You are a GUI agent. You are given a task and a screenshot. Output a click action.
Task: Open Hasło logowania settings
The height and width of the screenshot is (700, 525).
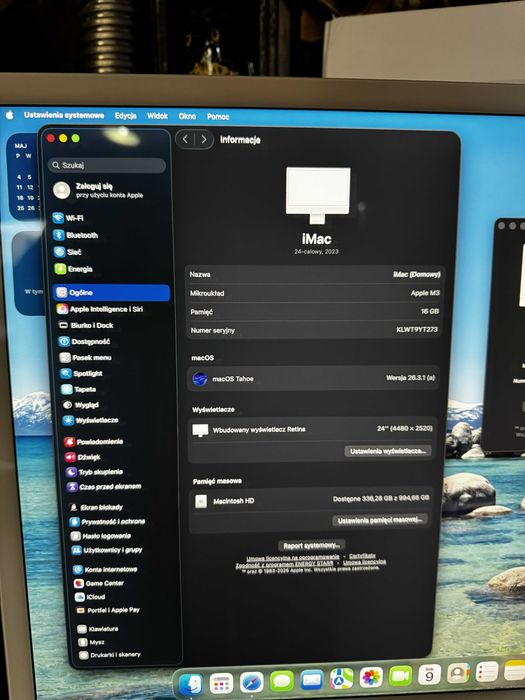(x=101, y=536)
